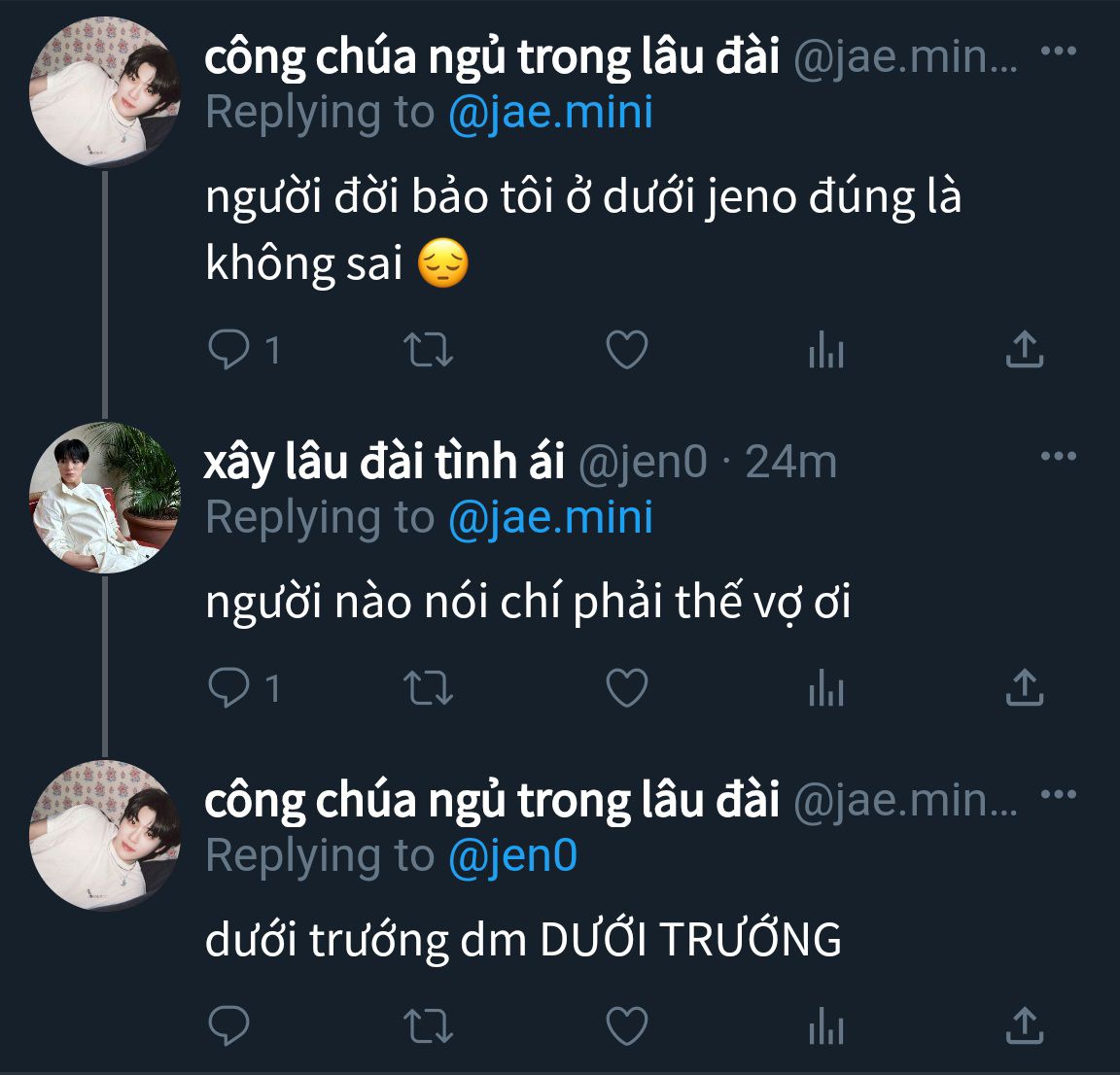
Task: Open 'xây lâu đài tình ái' profile name
Action: click(x=384, y=462)
